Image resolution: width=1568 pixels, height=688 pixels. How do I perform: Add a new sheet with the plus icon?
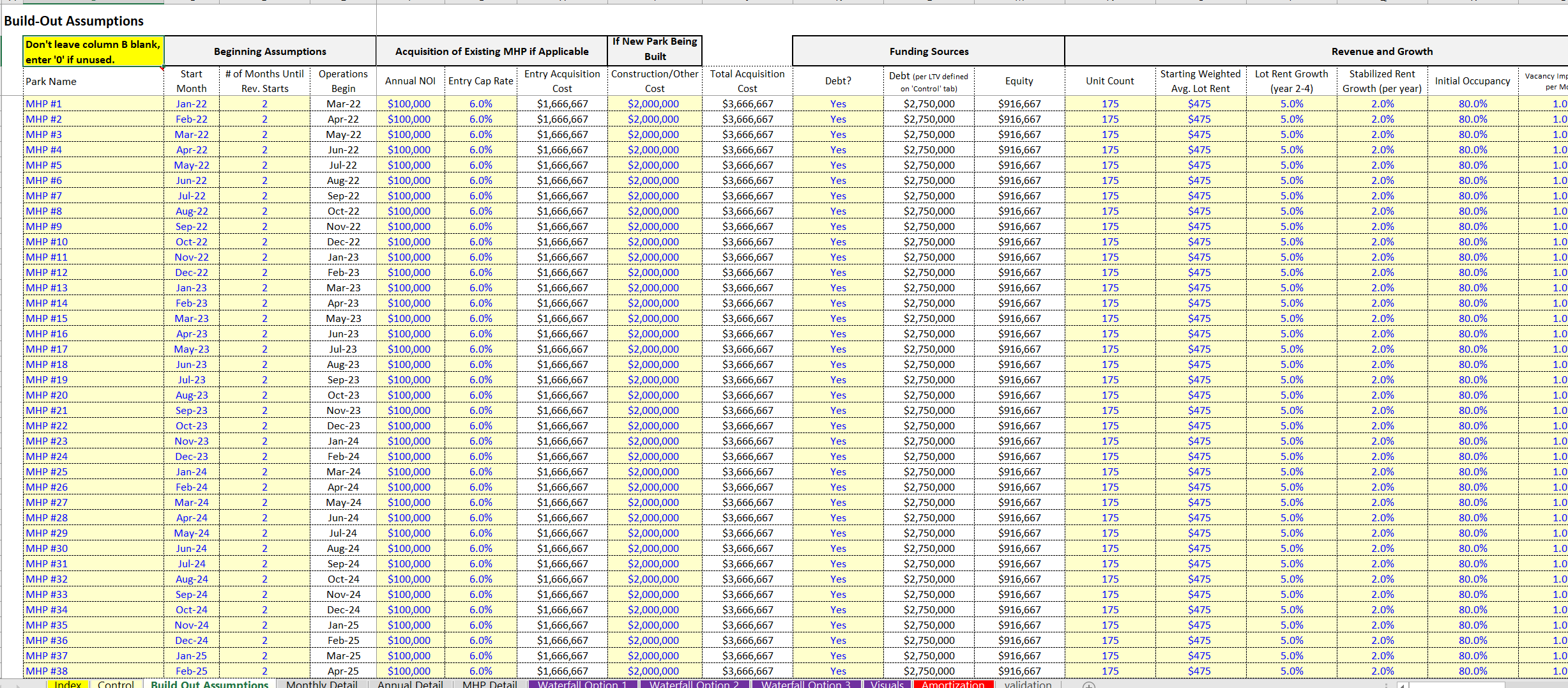tap(1089, 685)
